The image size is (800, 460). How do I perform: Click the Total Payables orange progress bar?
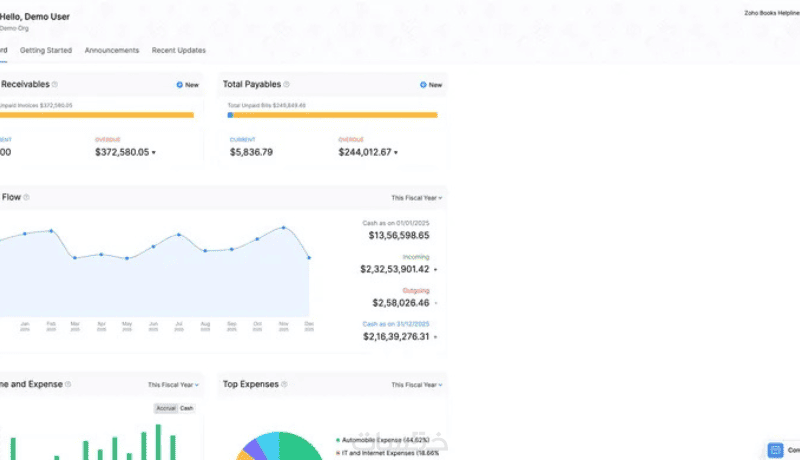click(x=333, y=115)
